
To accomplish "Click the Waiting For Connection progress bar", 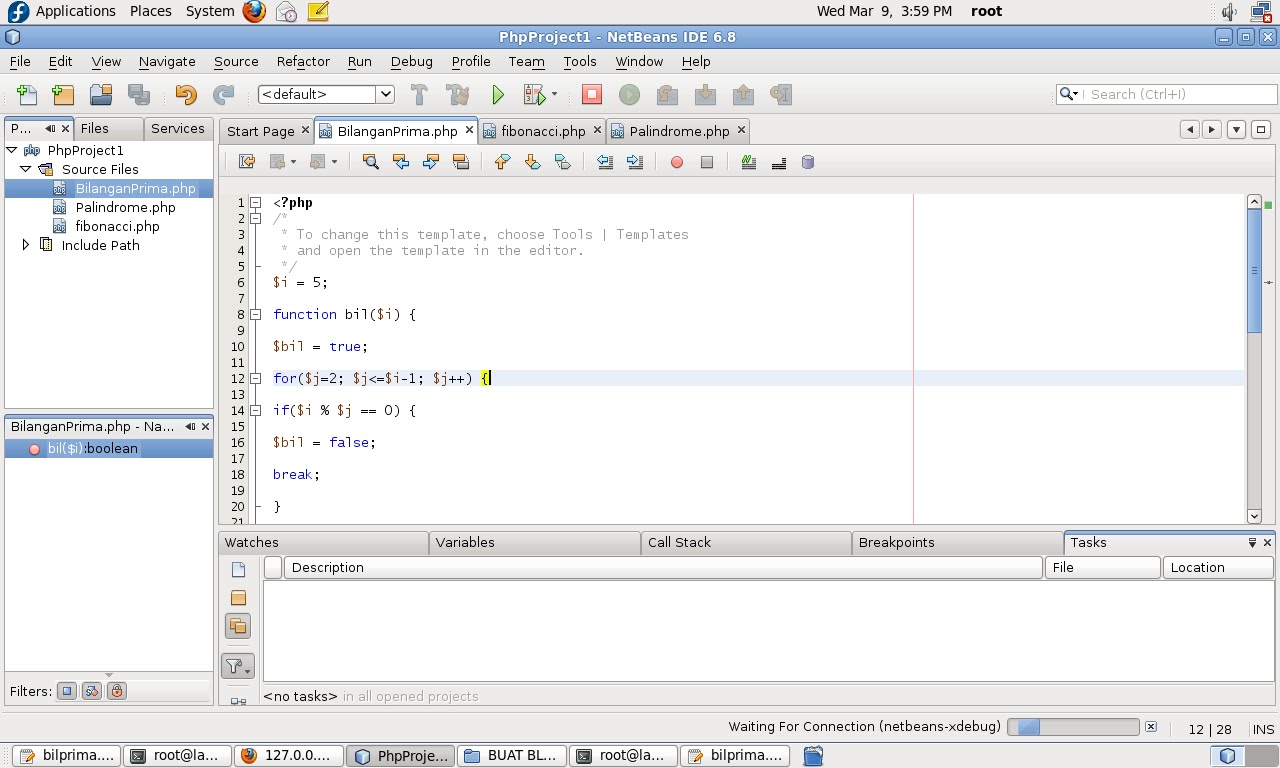I will tap(1073, 727).
